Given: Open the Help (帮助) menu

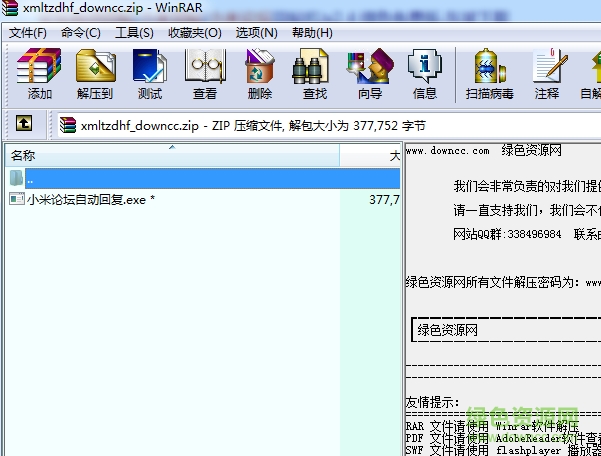Looking at the screenshot, I should tap(311, 32).
